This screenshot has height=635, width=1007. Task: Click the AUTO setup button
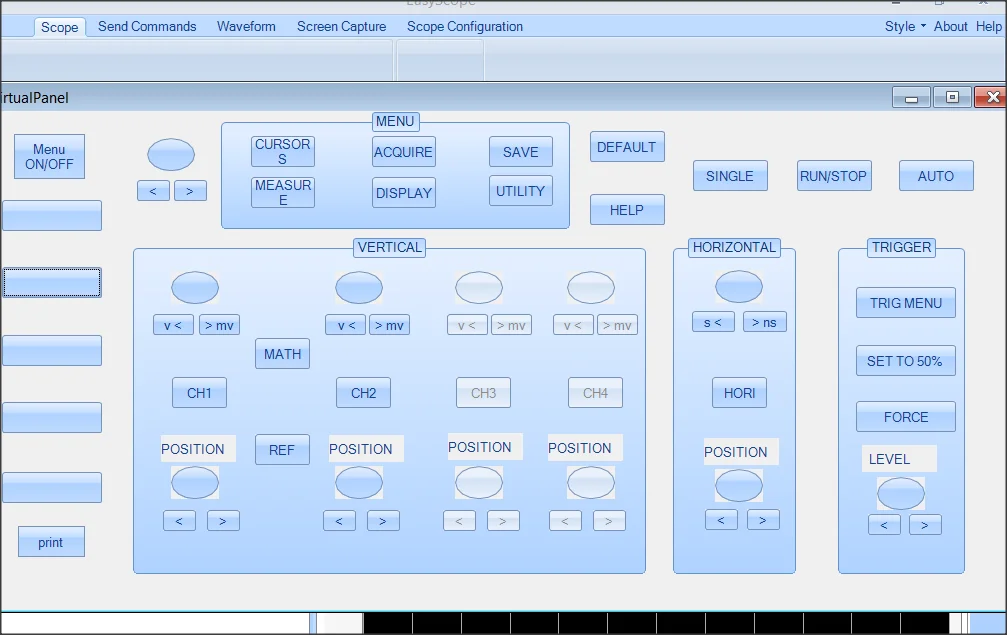935,176
